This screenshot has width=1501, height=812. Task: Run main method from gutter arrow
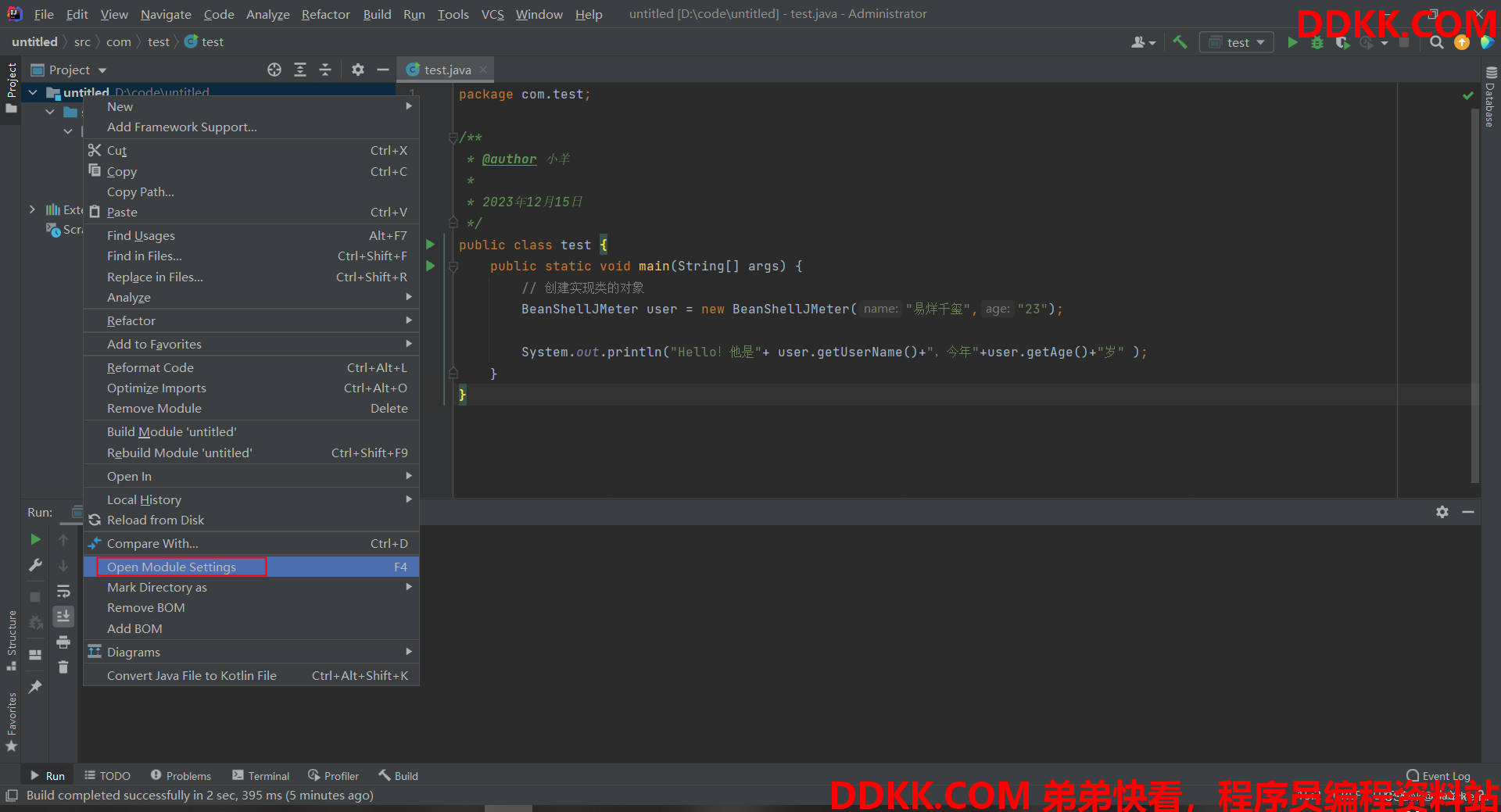pyautogui.click(x=430, y=266)
